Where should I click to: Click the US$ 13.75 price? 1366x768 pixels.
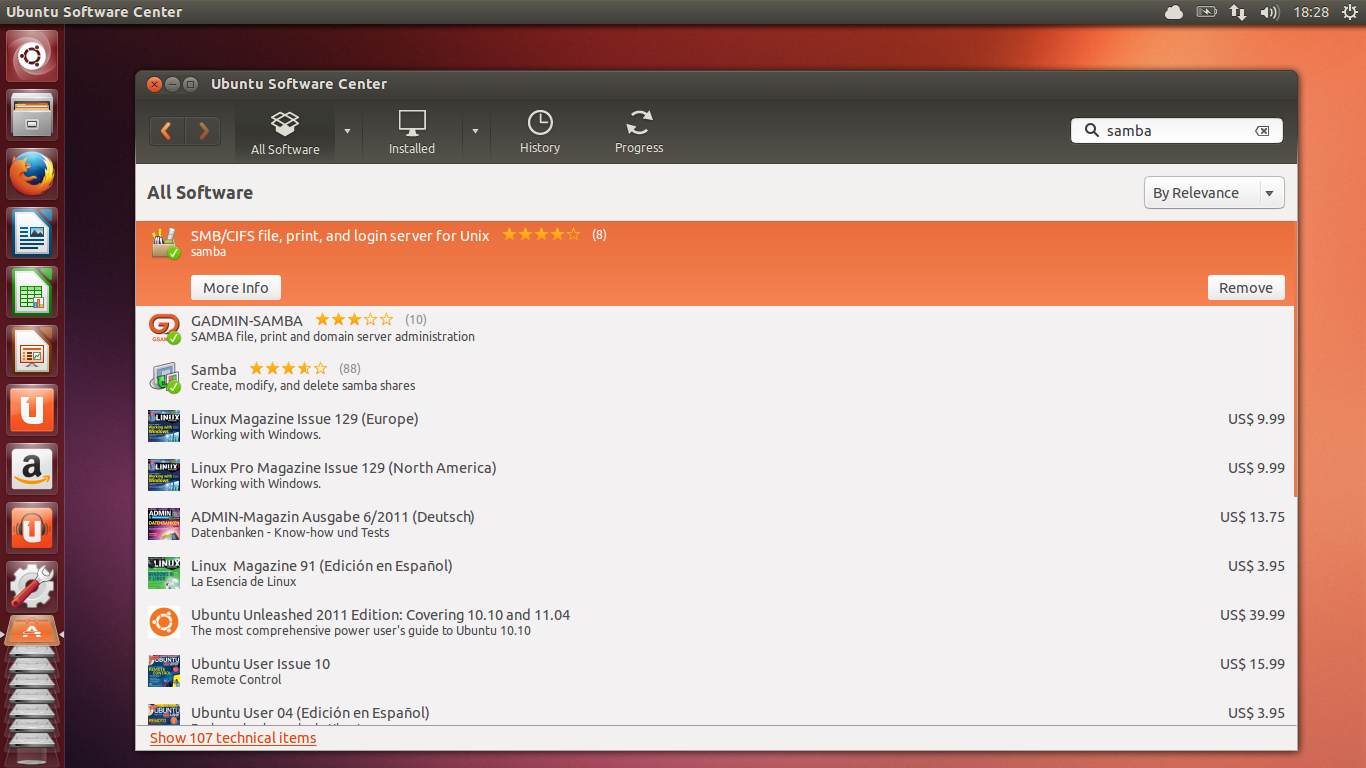(1252, 517)
